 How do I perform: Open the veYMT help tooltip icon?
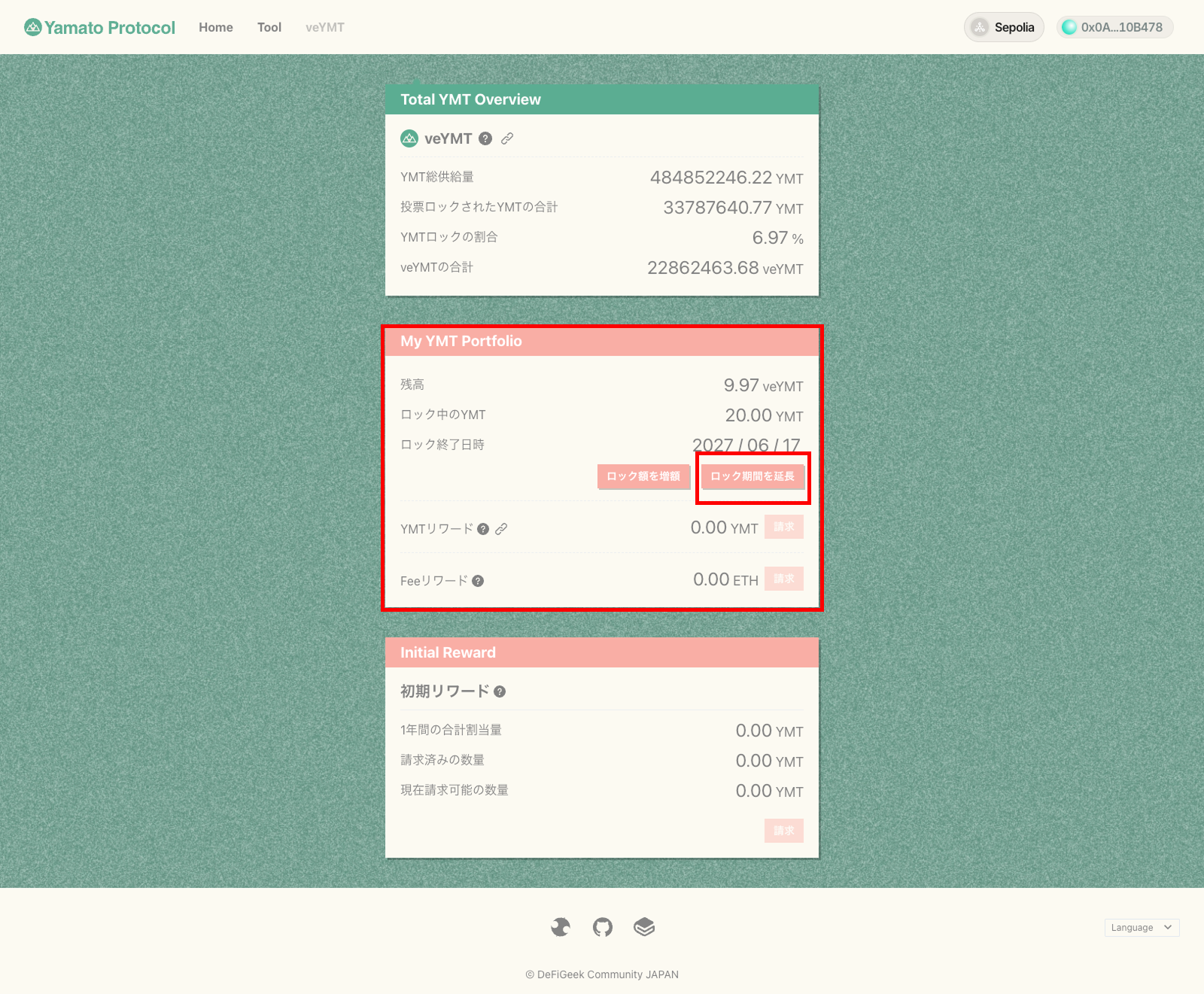[x=485, y=138]
